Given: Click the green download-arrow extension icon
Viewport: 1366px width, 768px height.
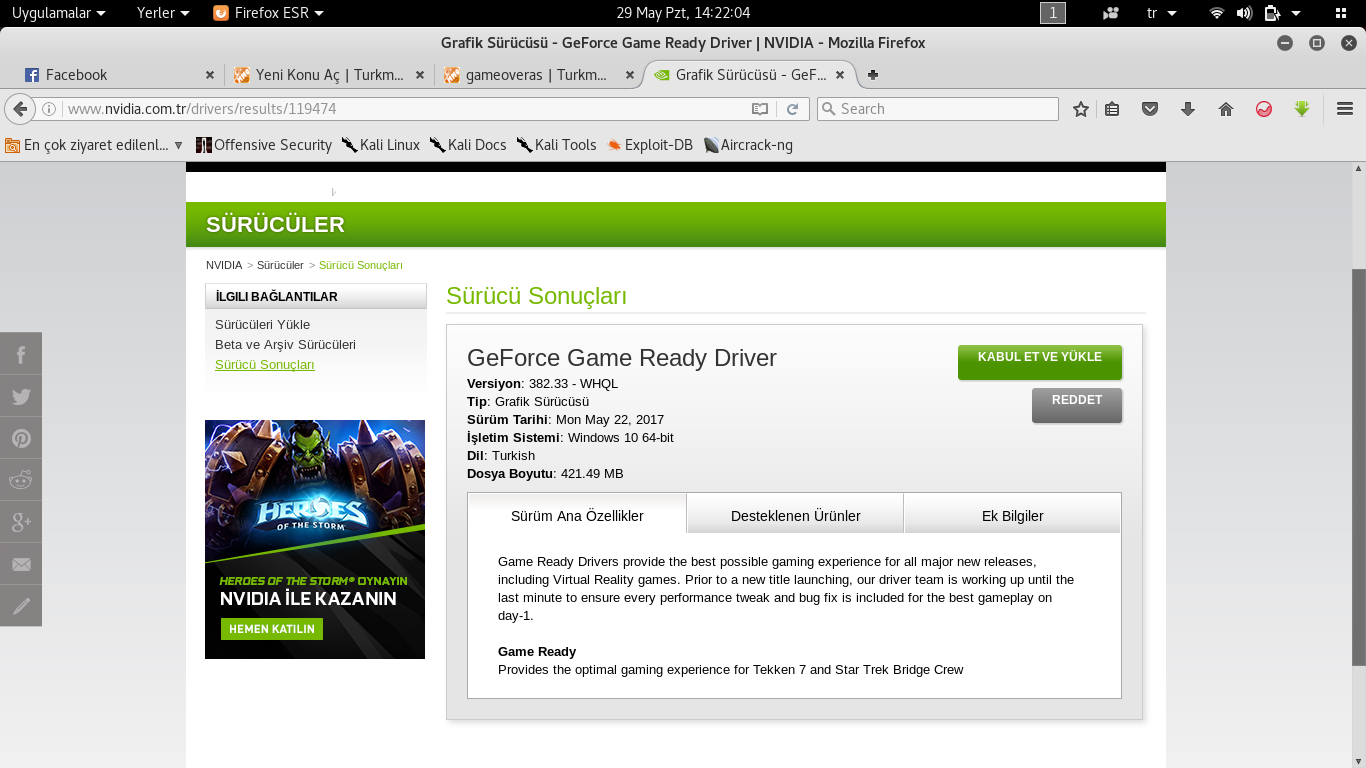Looking at the screenshot, I should pyautogui.click(x=1302, y=109).
